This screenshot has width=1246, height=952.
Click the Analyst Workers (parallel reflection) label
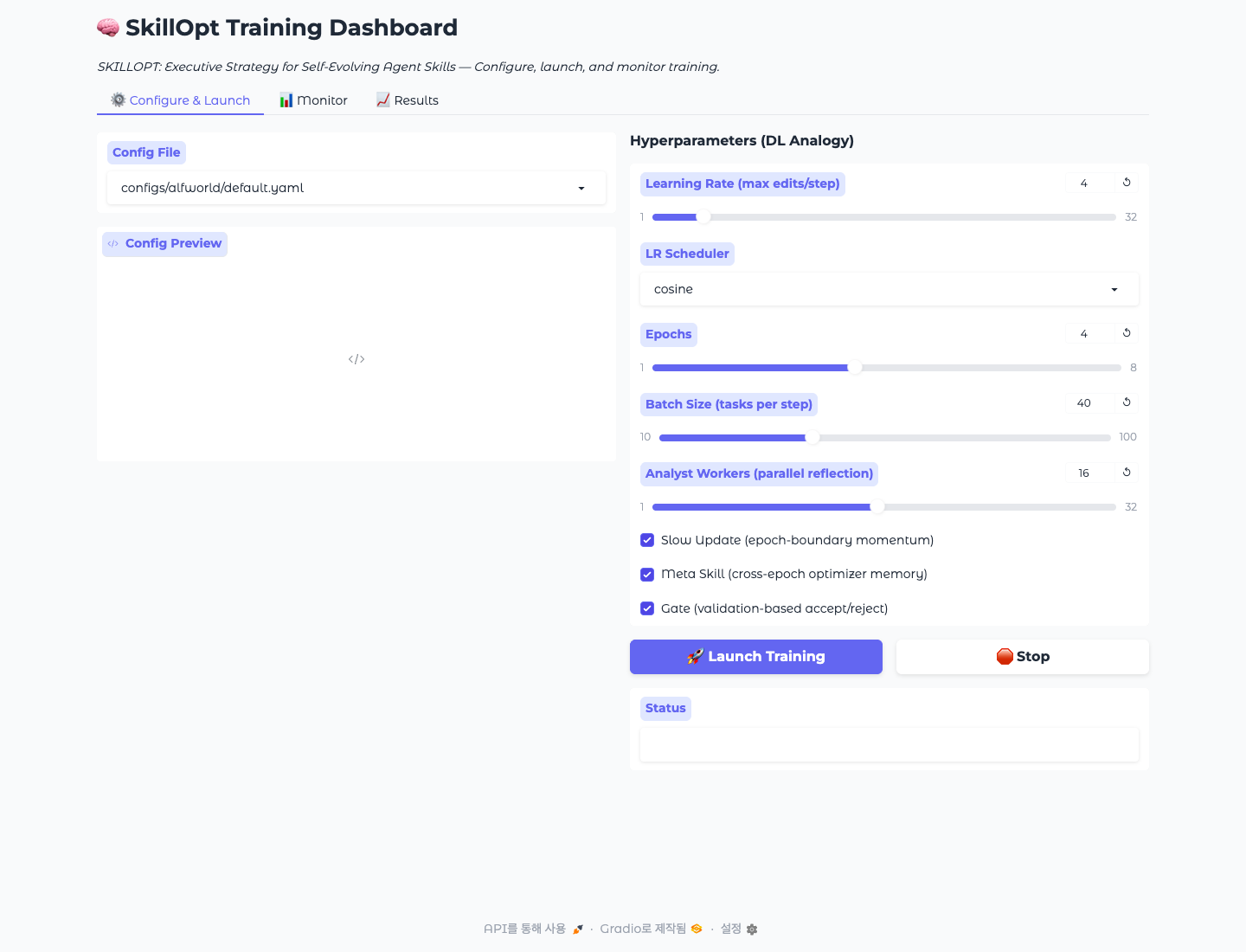click(x=759, y=473)
